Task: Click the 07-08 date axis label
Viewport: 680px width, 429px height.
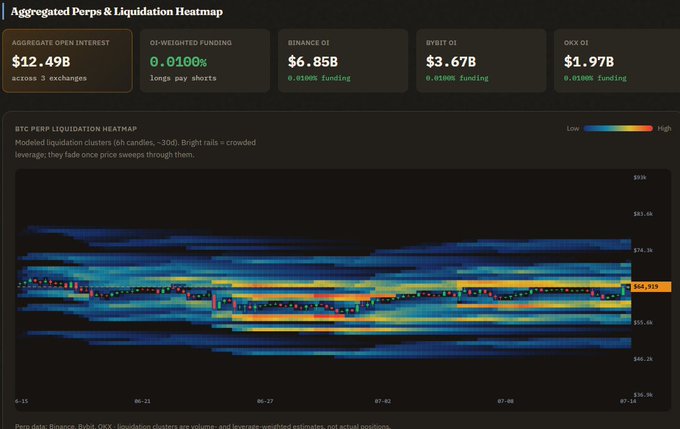Action: 506,401
